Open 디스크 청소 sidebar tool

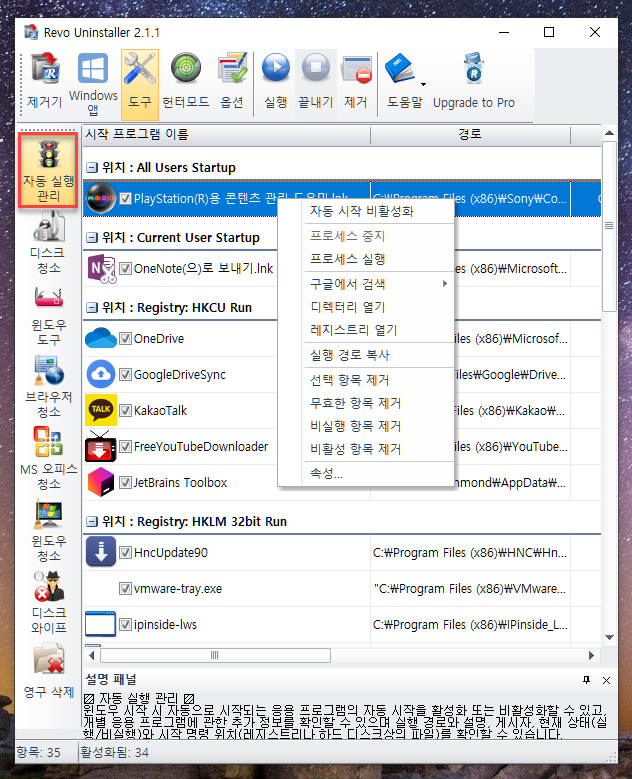(x=48, y=242)
